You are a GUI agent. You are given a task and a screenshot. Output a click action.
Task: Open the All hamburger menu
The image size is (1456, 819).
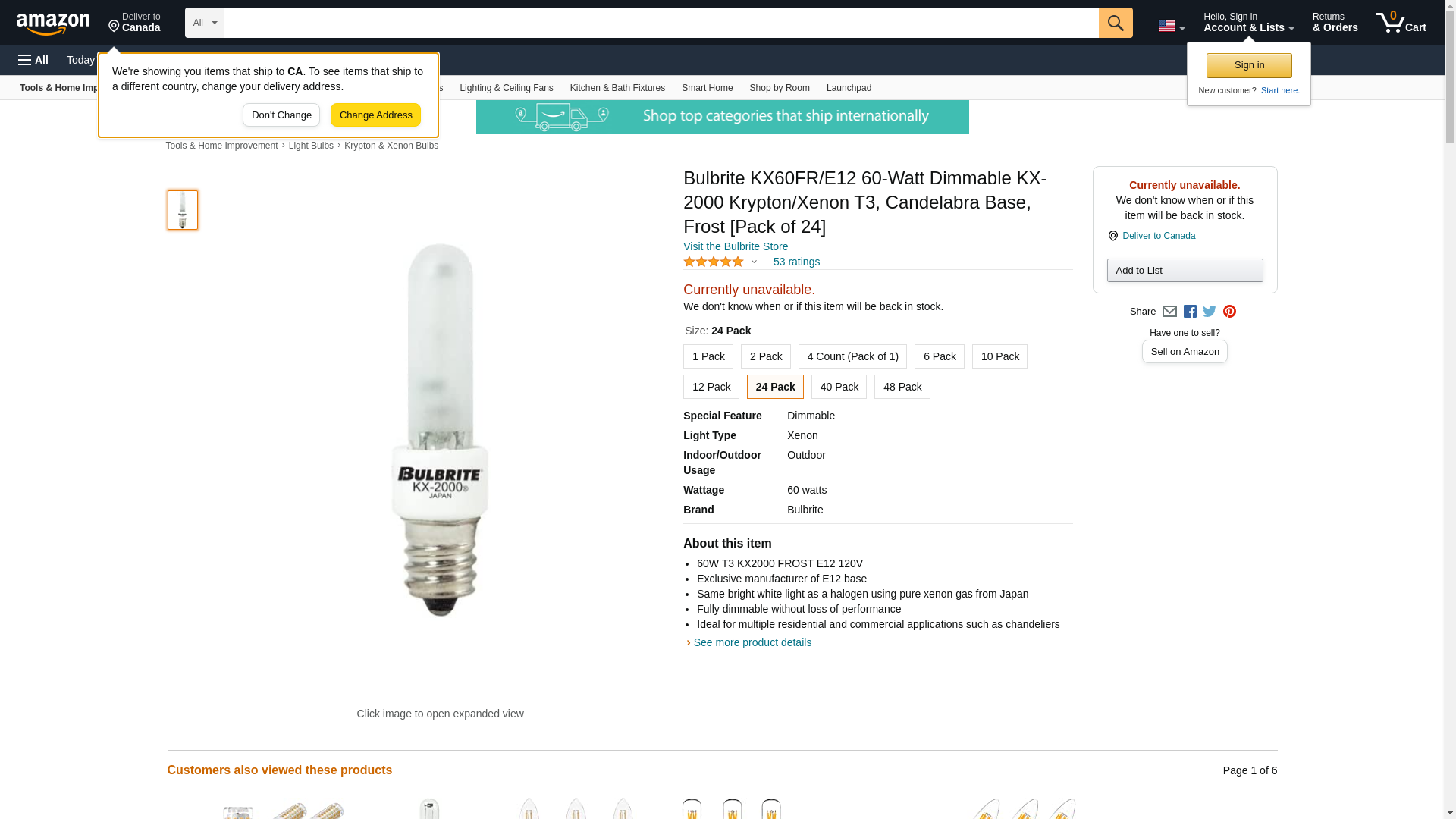coord(33,60)
